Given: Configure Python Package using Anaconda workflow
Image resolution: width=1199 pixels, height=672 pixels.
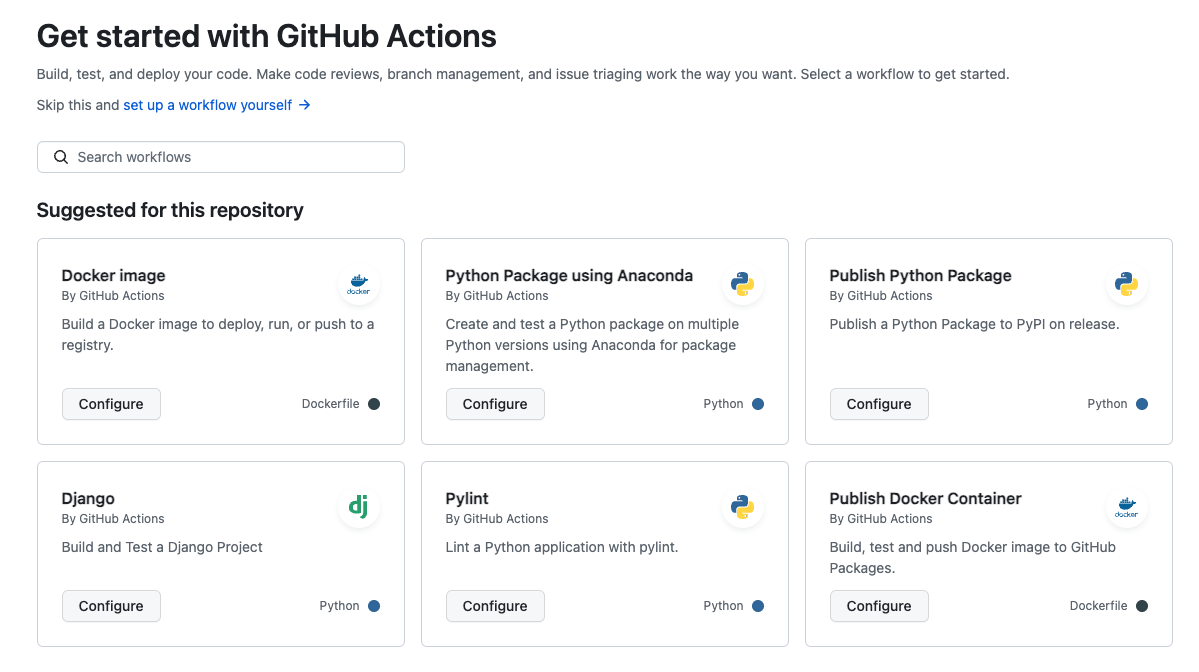Looking at the screenshot, I should point(495,404).
